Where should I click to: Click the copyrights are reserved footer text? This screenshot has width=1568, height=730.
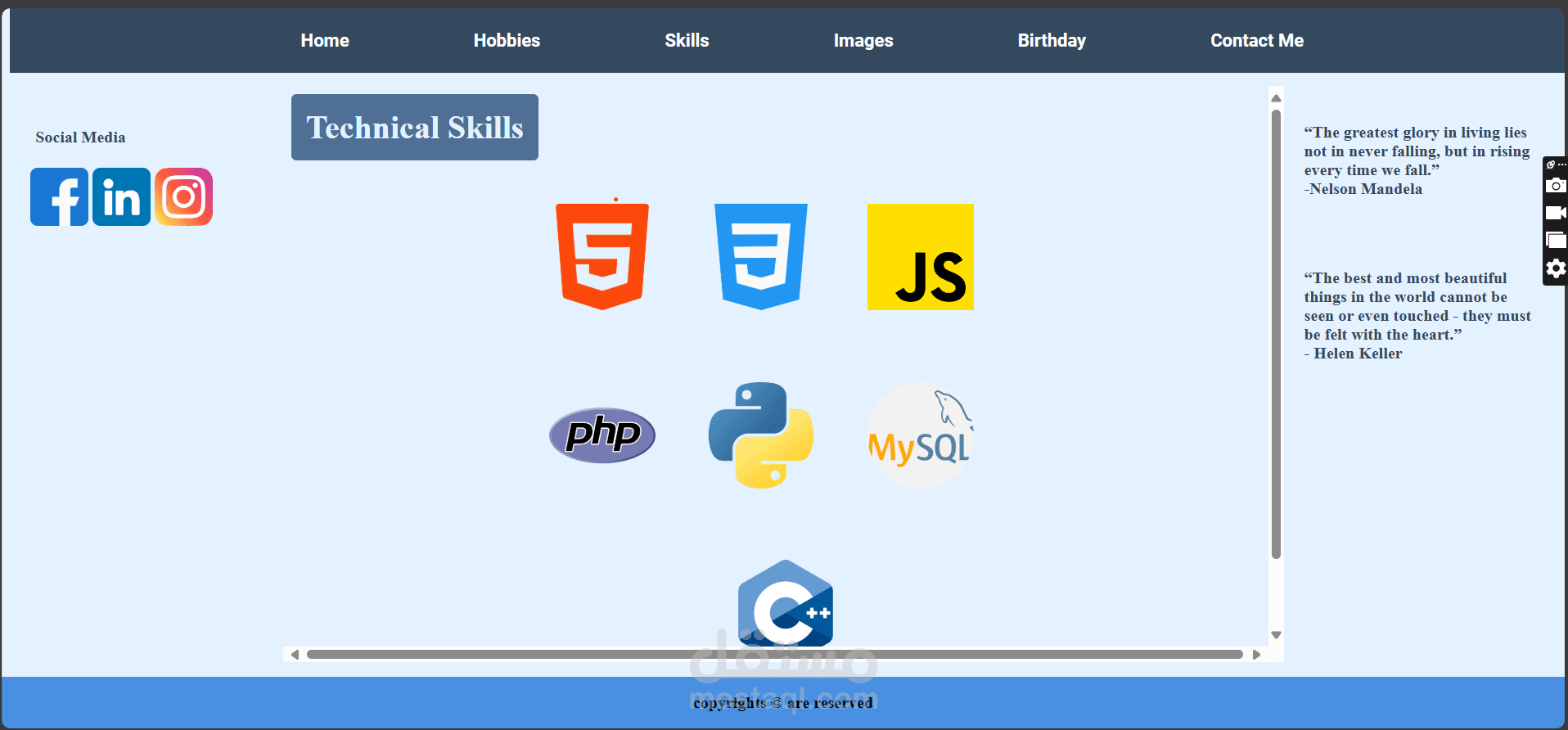[x=783, y=702]
